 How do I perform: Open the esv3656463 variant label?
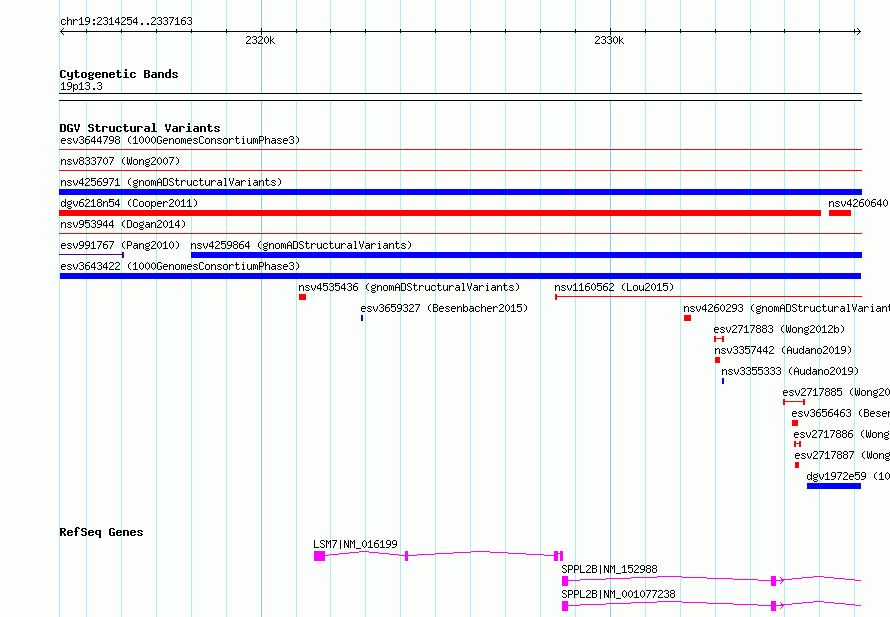pyautogui.click(x=841, y=413)
